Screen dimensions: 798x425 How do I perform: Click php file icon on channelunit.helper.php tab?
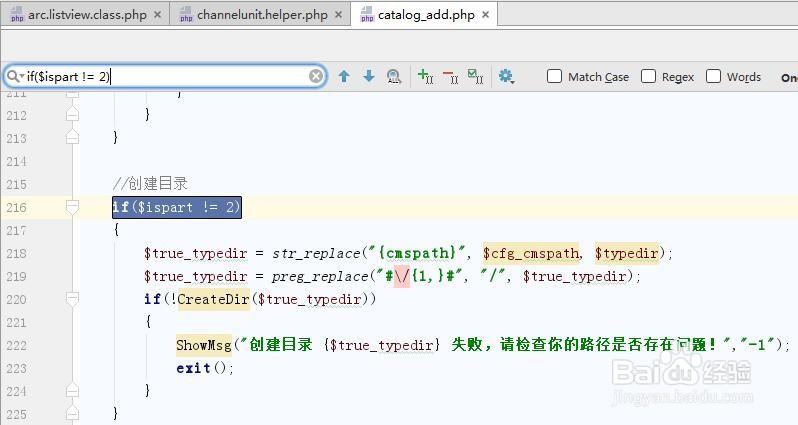pos(186,14)
